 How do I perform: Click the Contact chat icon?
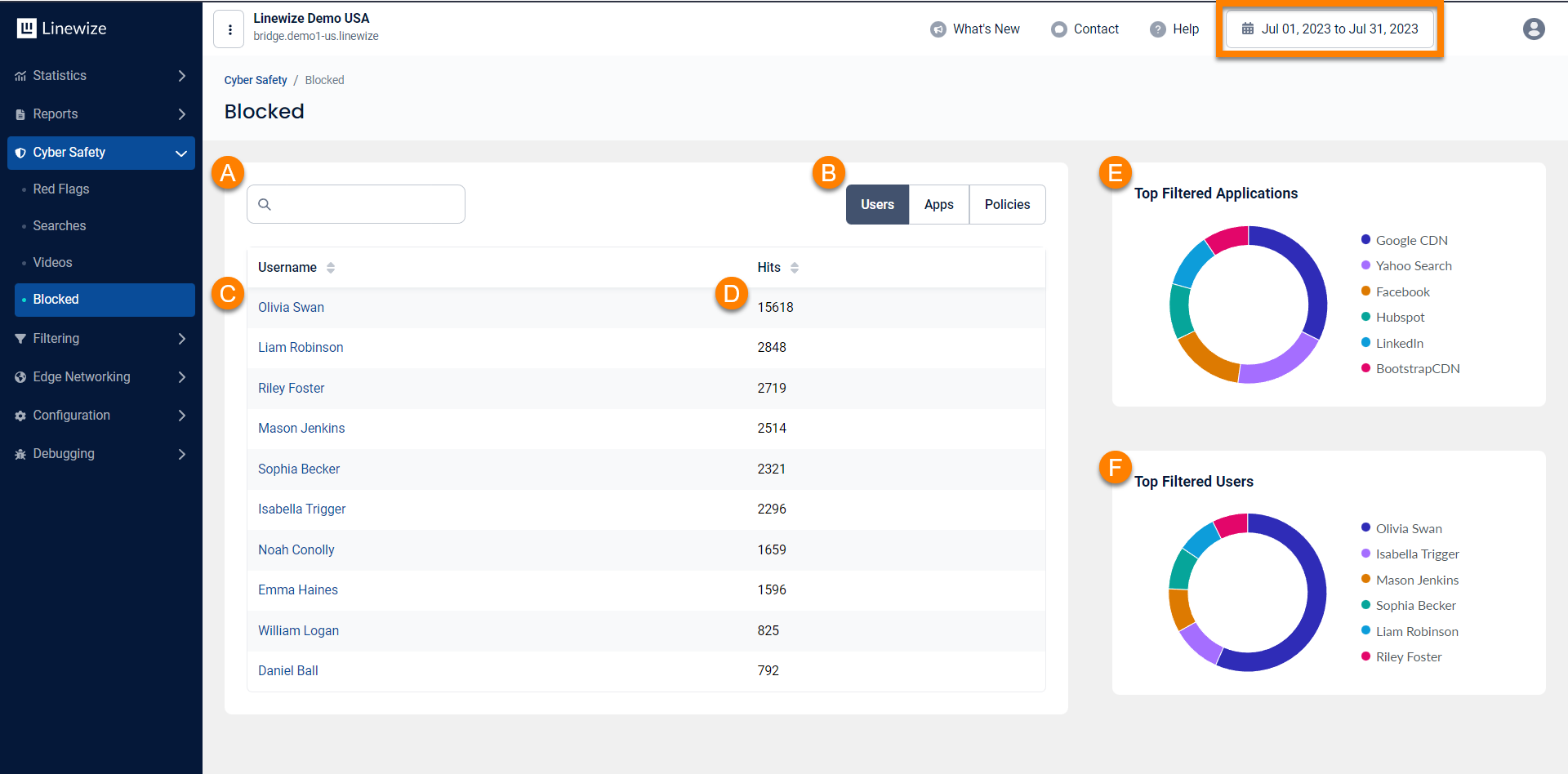coord(1058,29)
